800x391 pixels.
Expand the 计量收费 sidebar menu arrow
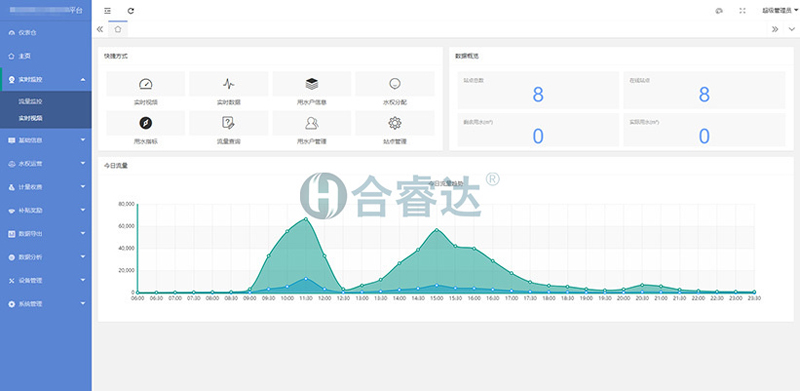[x=83, y=187]
